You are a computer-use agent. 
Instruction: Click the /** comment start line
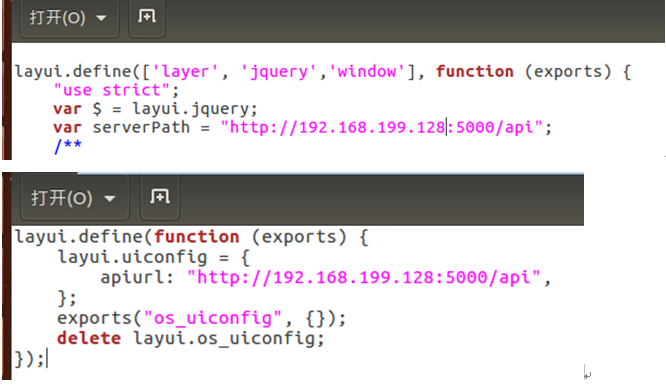68,146
